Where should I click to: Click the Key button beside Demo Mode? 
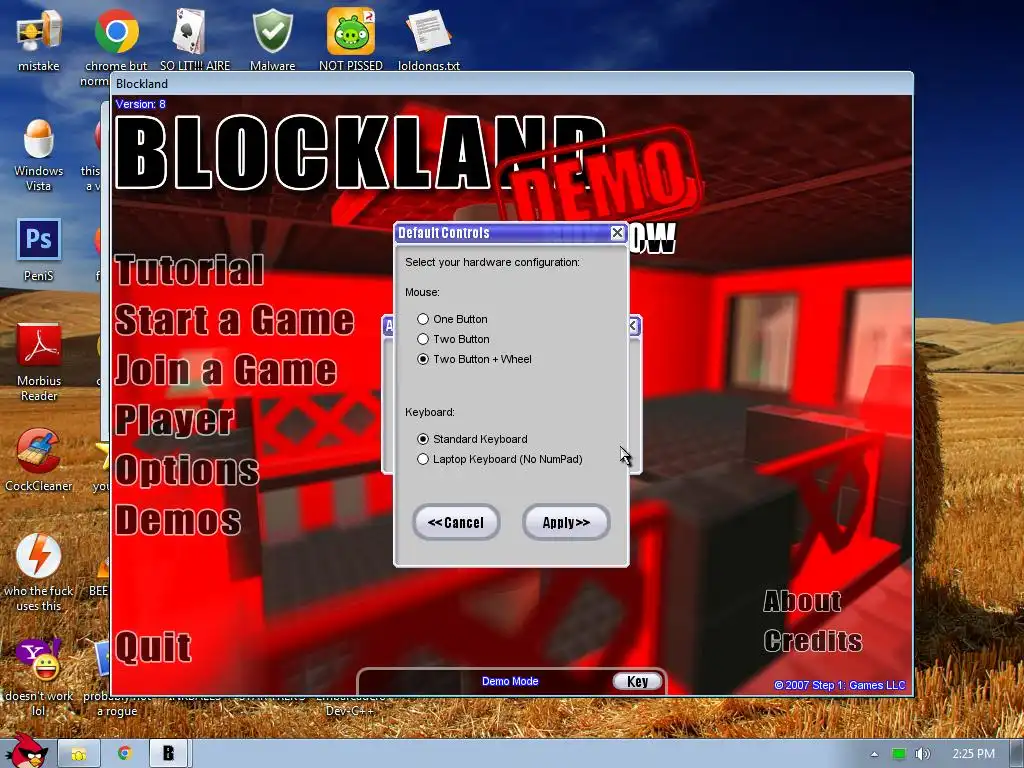[637, 681]
